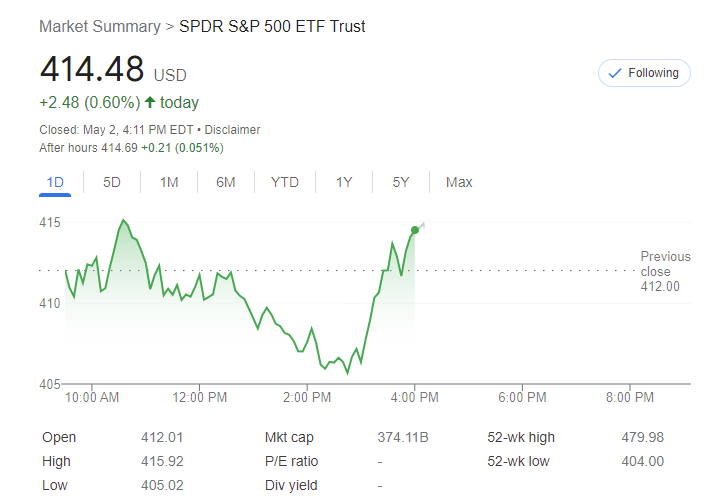This screenshot has width=709, height=503.
Task: Click the checkmark icon in Following button
Action: click(615, 73)
